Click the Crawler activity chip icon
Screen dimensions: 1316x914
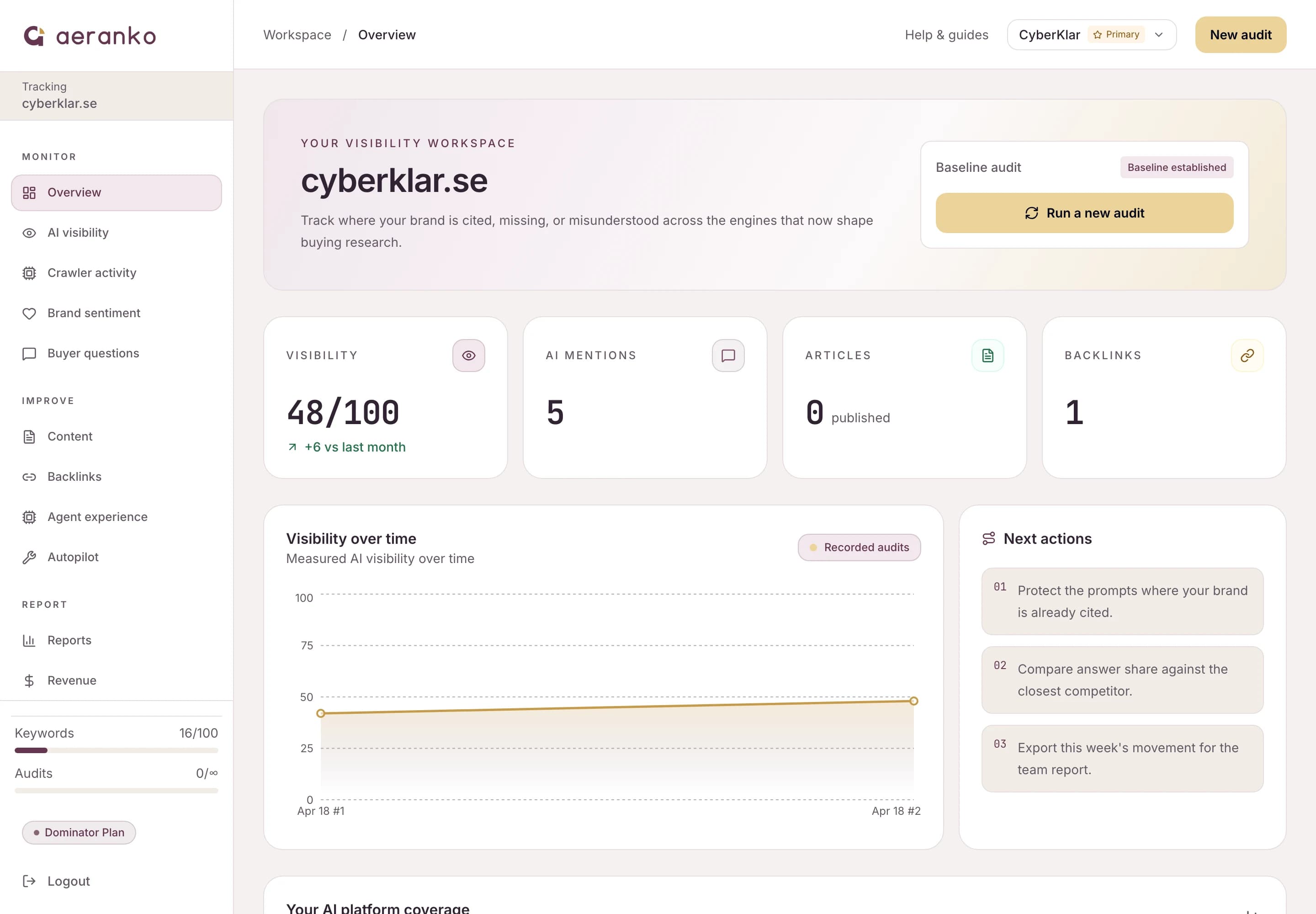(x=29, y=273)
